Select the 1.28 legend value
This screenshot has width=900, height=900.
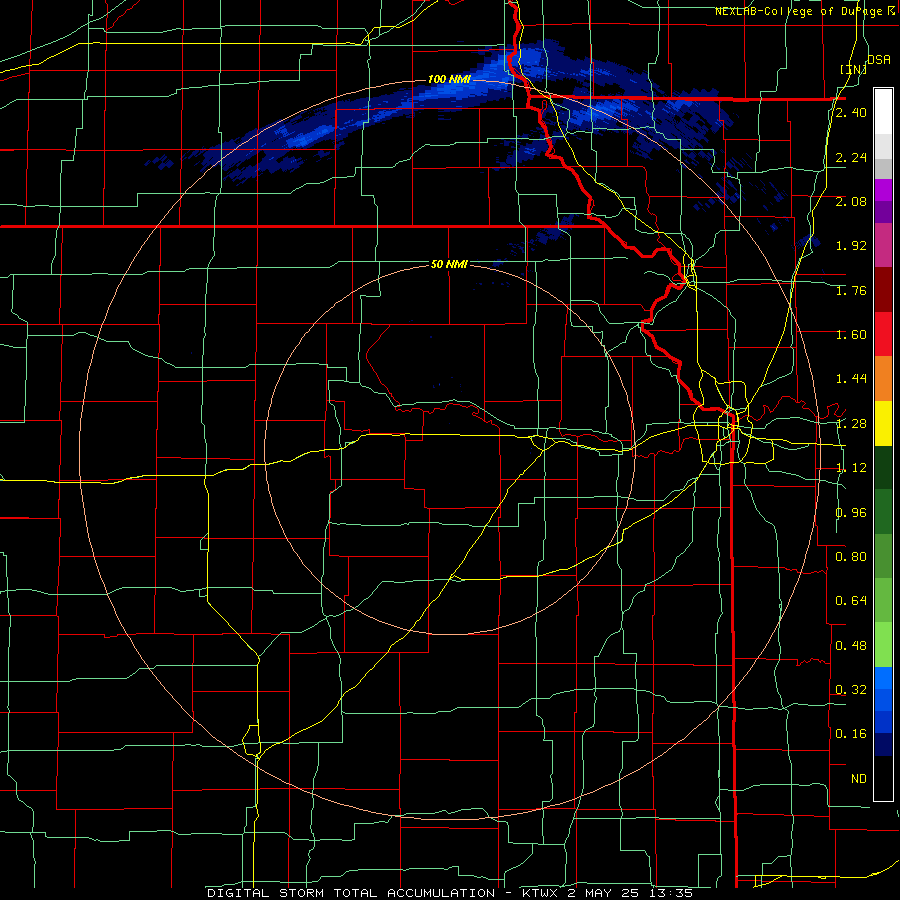(x=851, y=424)
